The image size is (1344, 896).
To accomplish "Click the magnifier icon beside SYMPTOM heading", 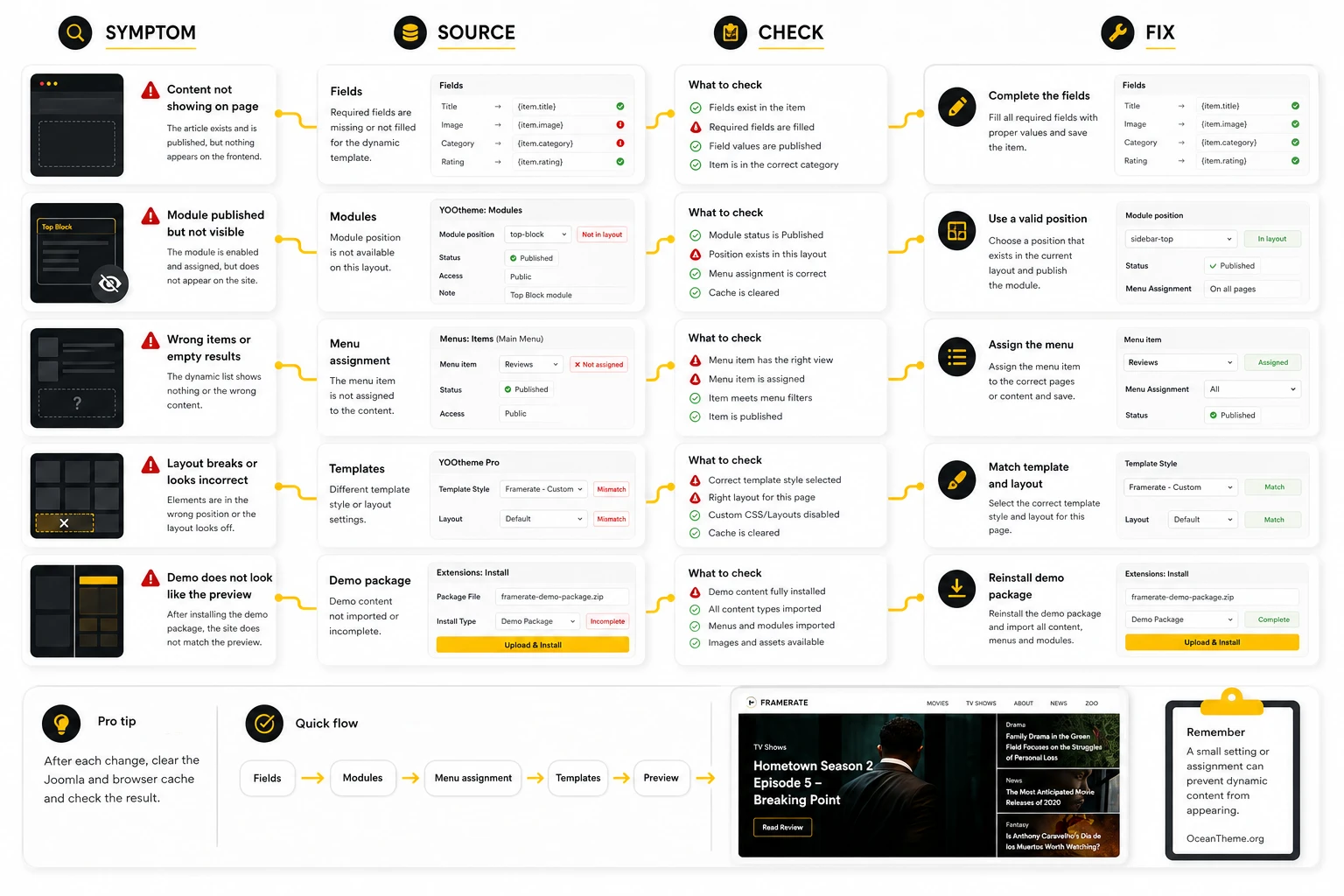I will coord(75,33).
